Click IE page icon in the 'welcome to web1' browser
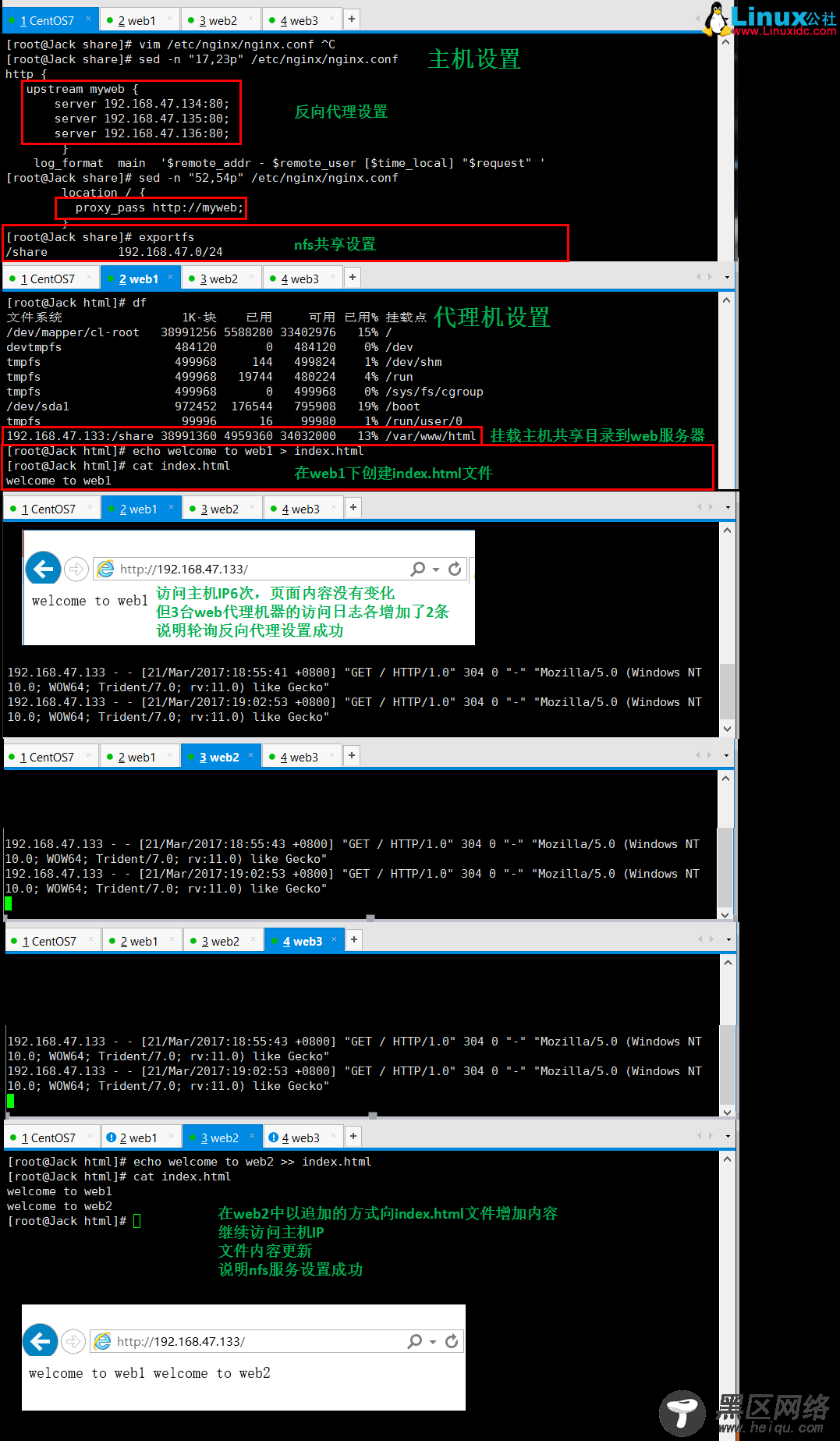Image resolution: width=840 pixels, height=1441 pixels. (105, 569)
